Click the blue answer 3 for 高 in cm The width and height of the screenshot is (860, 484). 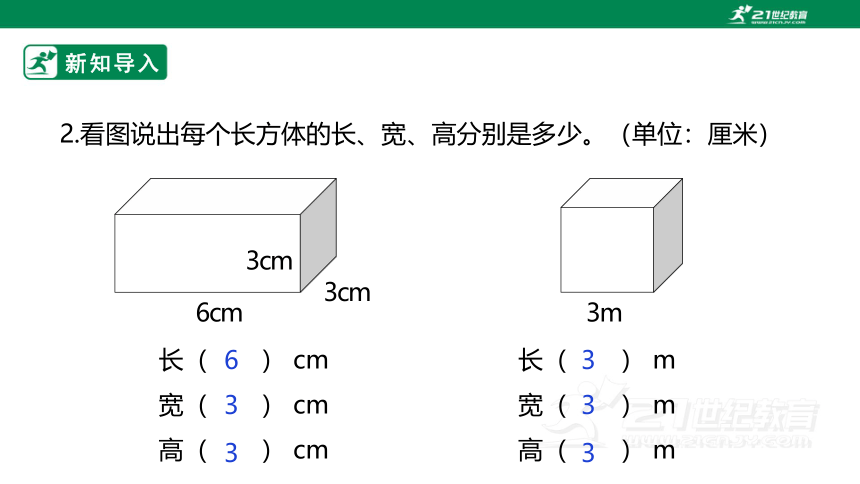pos(231,453)
